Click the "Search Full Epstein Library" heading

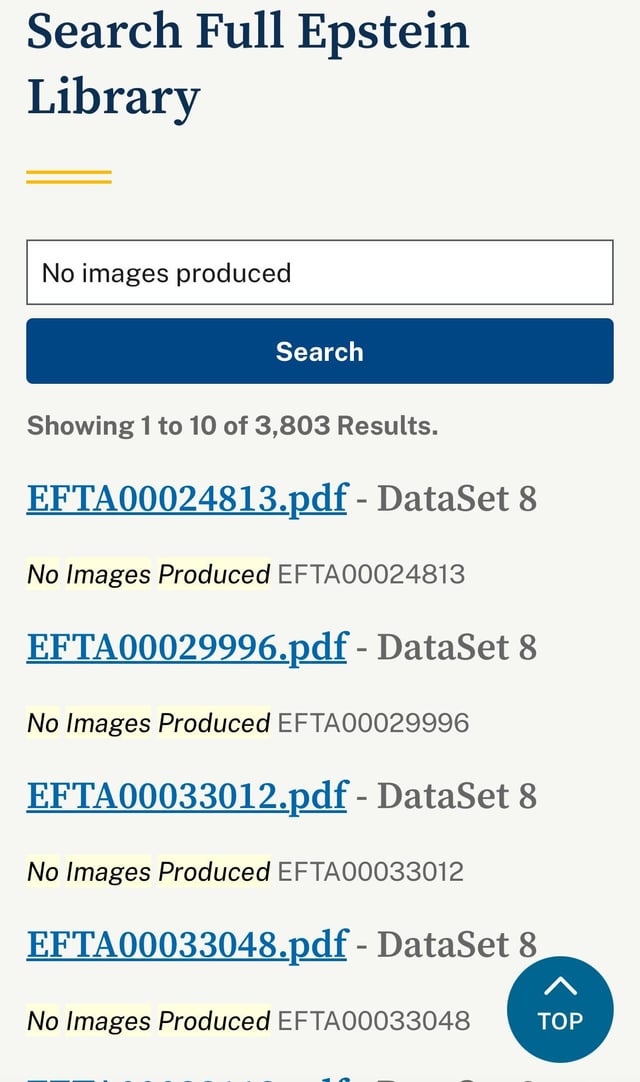[x=247, y=64]
